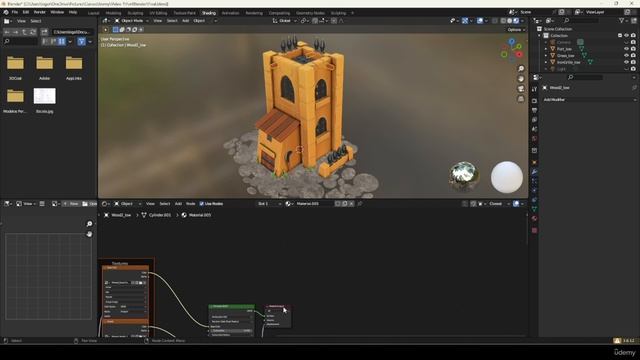Switch to the Shading workspace tab

coord(209,13)
